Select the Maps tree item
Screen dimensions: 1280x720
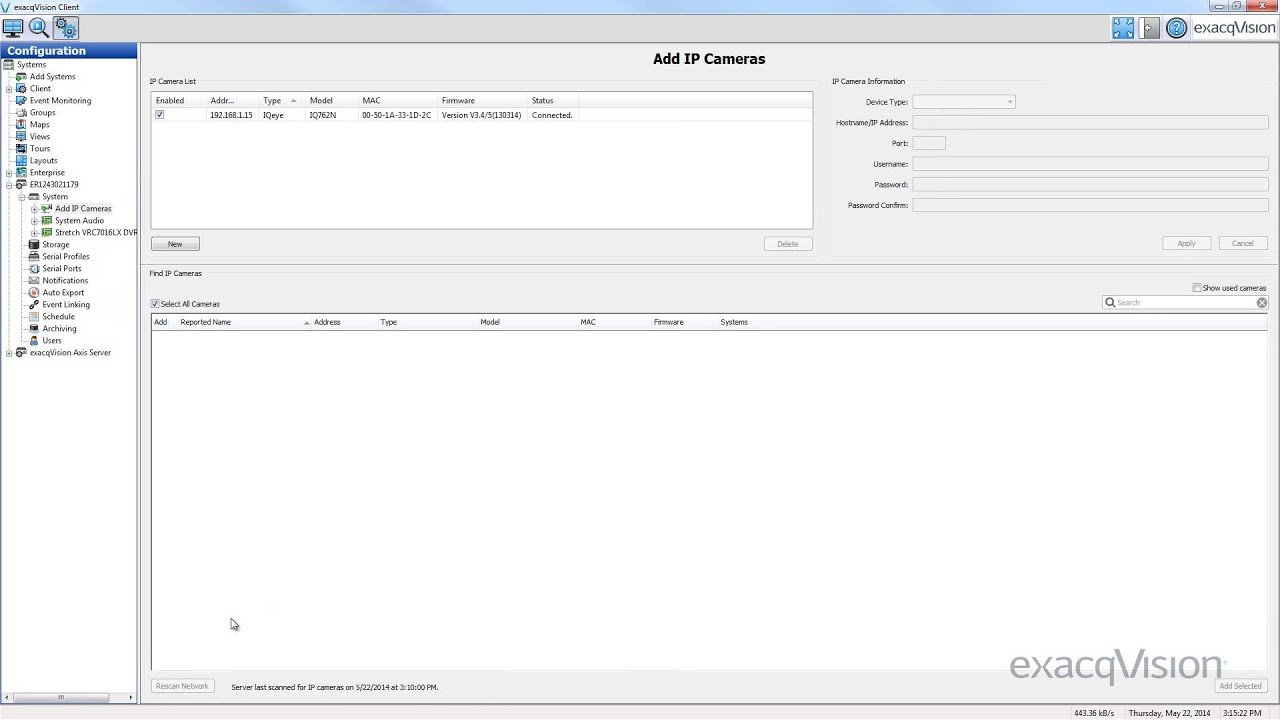click(x=39, y=125)
